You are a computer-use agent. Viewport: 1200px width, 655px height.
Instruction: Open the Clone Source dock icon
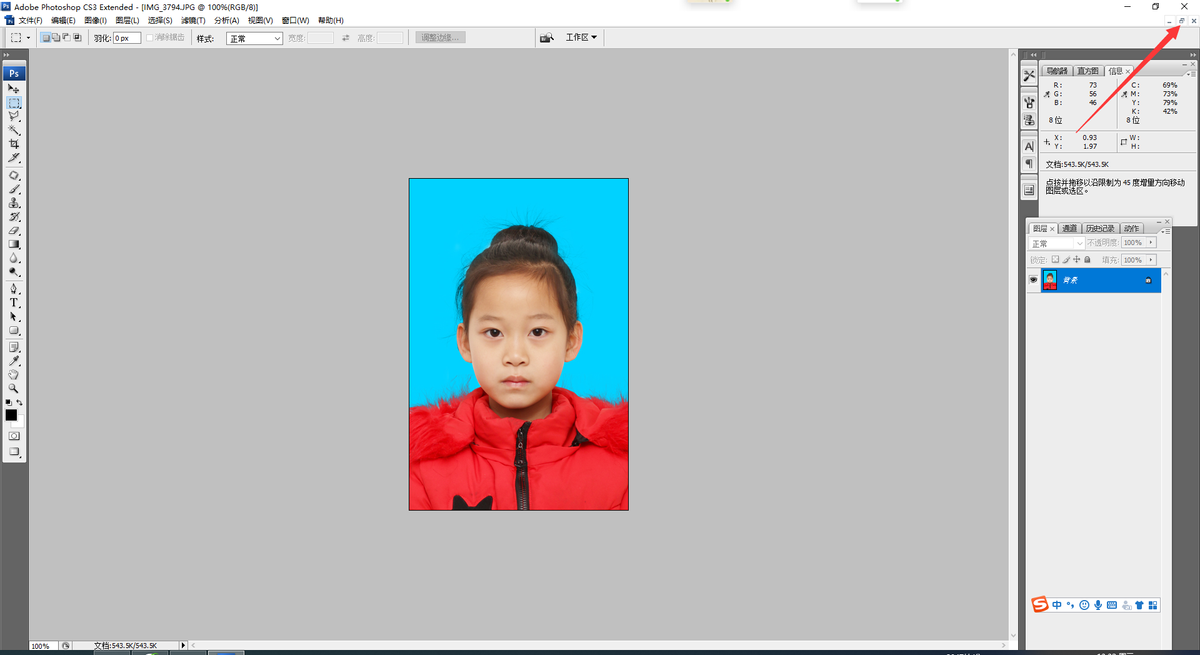point(1028,120)
